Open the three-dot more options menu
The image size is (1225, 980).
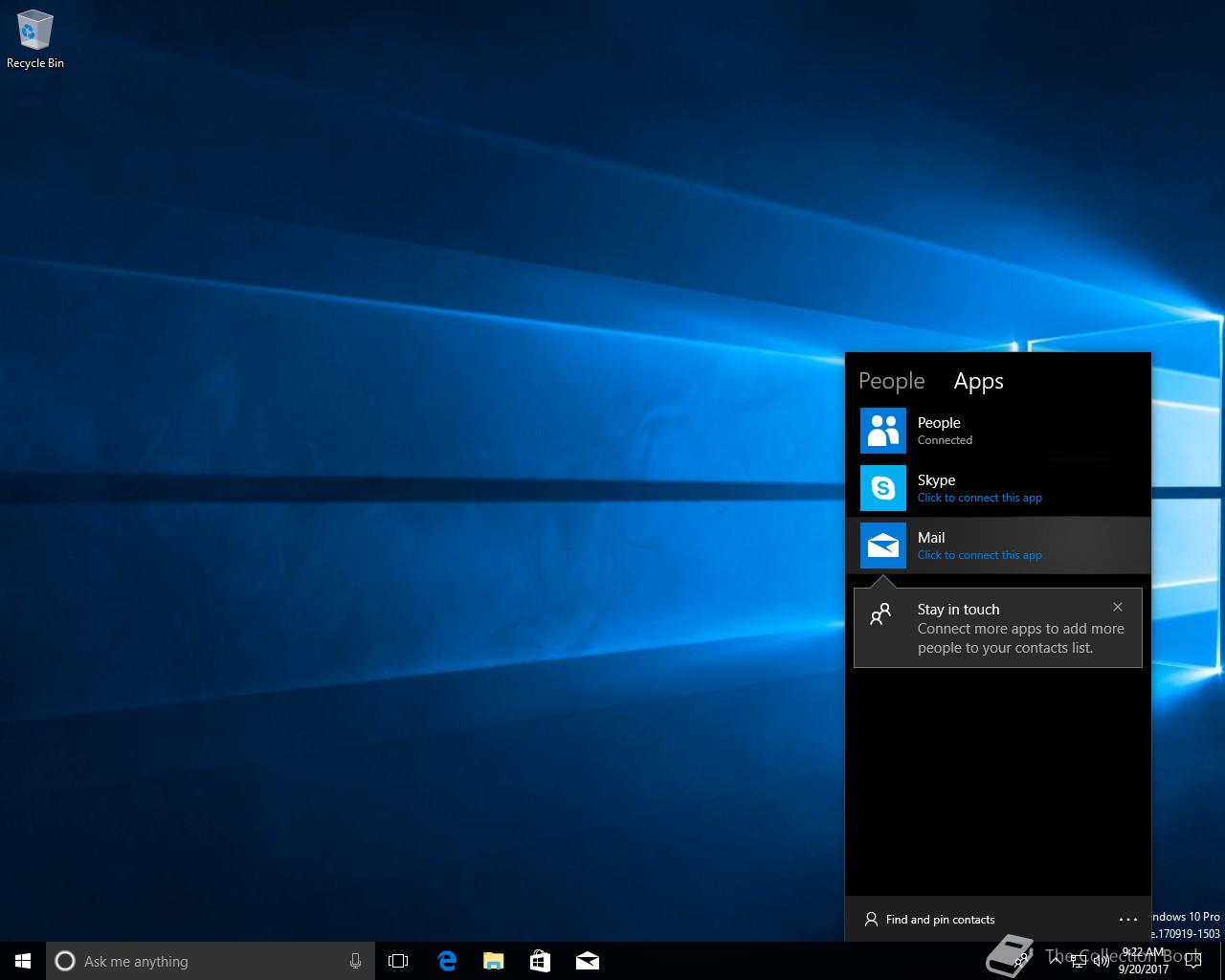[1128, 920]
